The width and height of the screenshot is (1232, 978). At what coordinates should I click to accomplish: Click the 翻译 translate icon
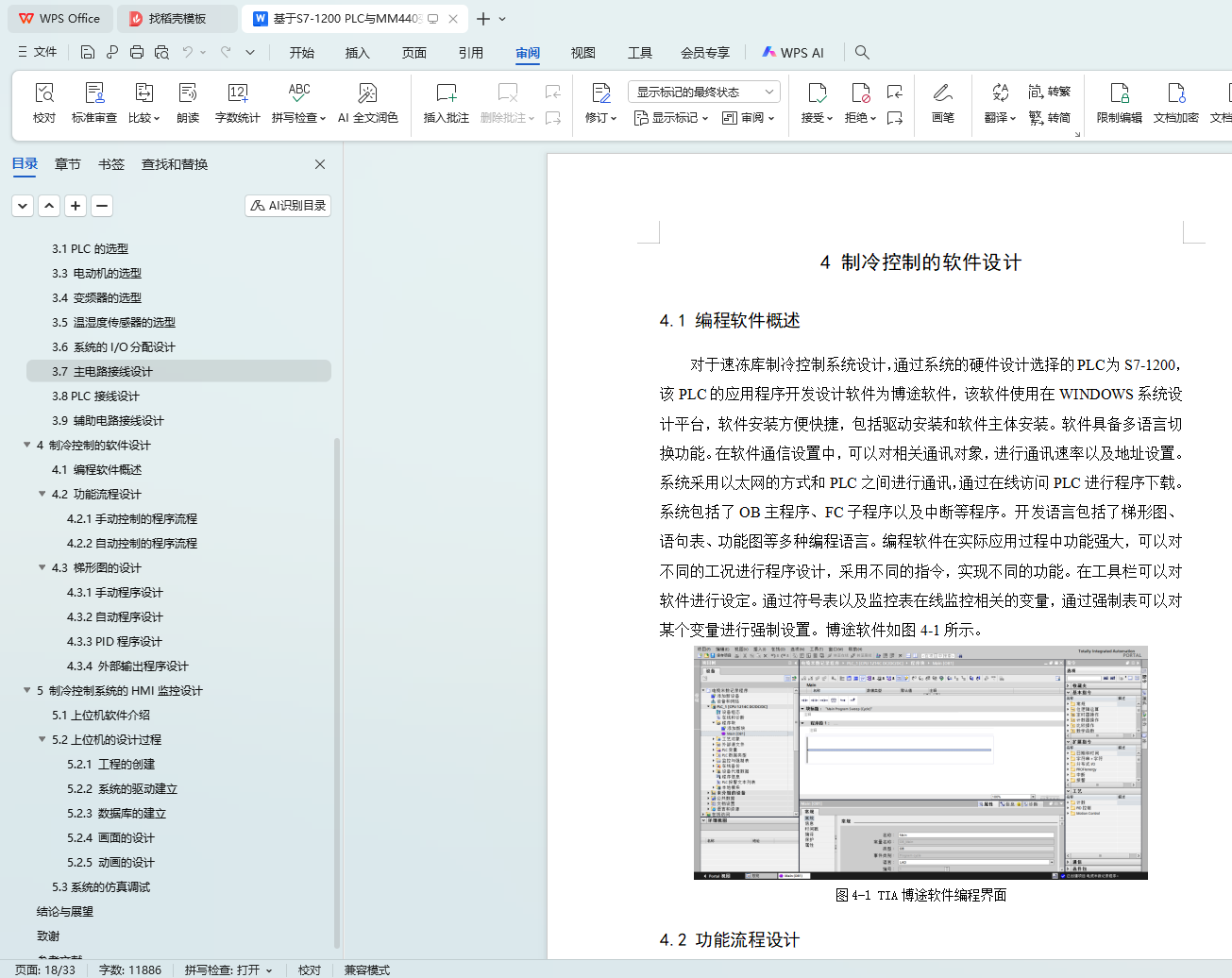tap(1000, 92)
